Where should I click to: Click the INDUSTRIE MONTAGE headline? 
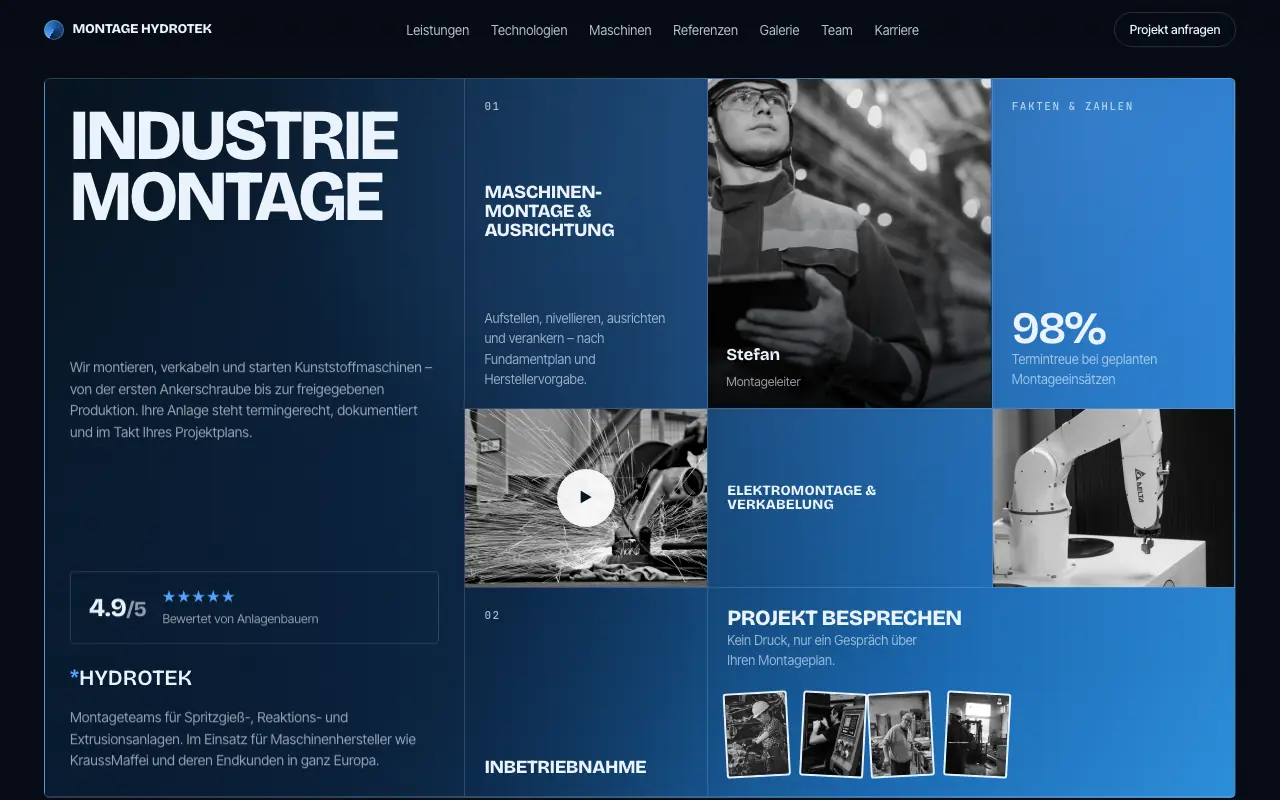(x=235, y=165)
